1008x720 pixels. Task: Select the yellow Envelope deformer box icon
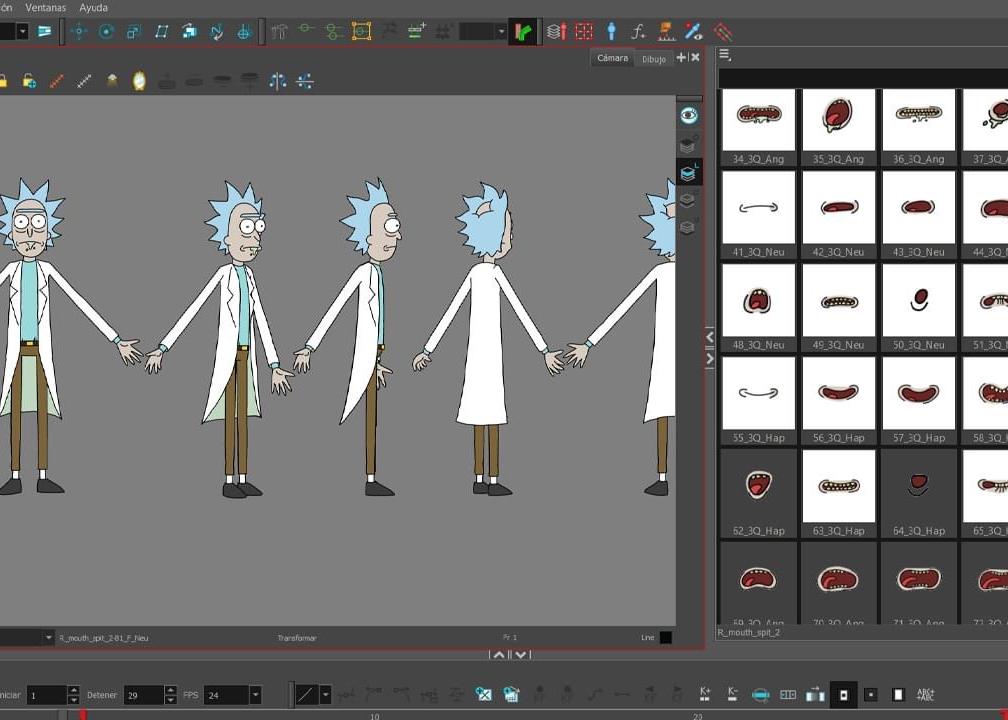point(361,31)
